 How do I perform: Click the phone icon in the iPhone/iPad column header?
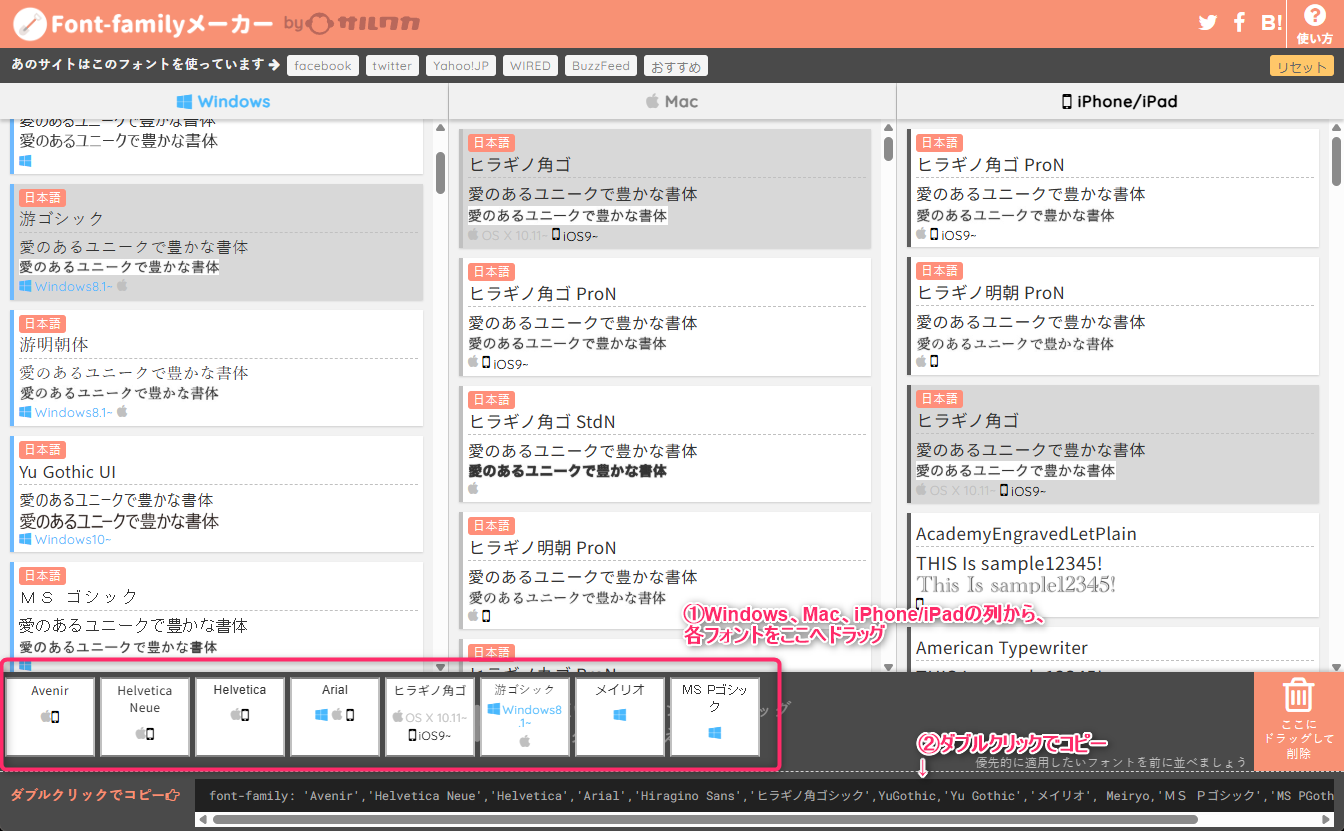click(x=1066, y=101)
